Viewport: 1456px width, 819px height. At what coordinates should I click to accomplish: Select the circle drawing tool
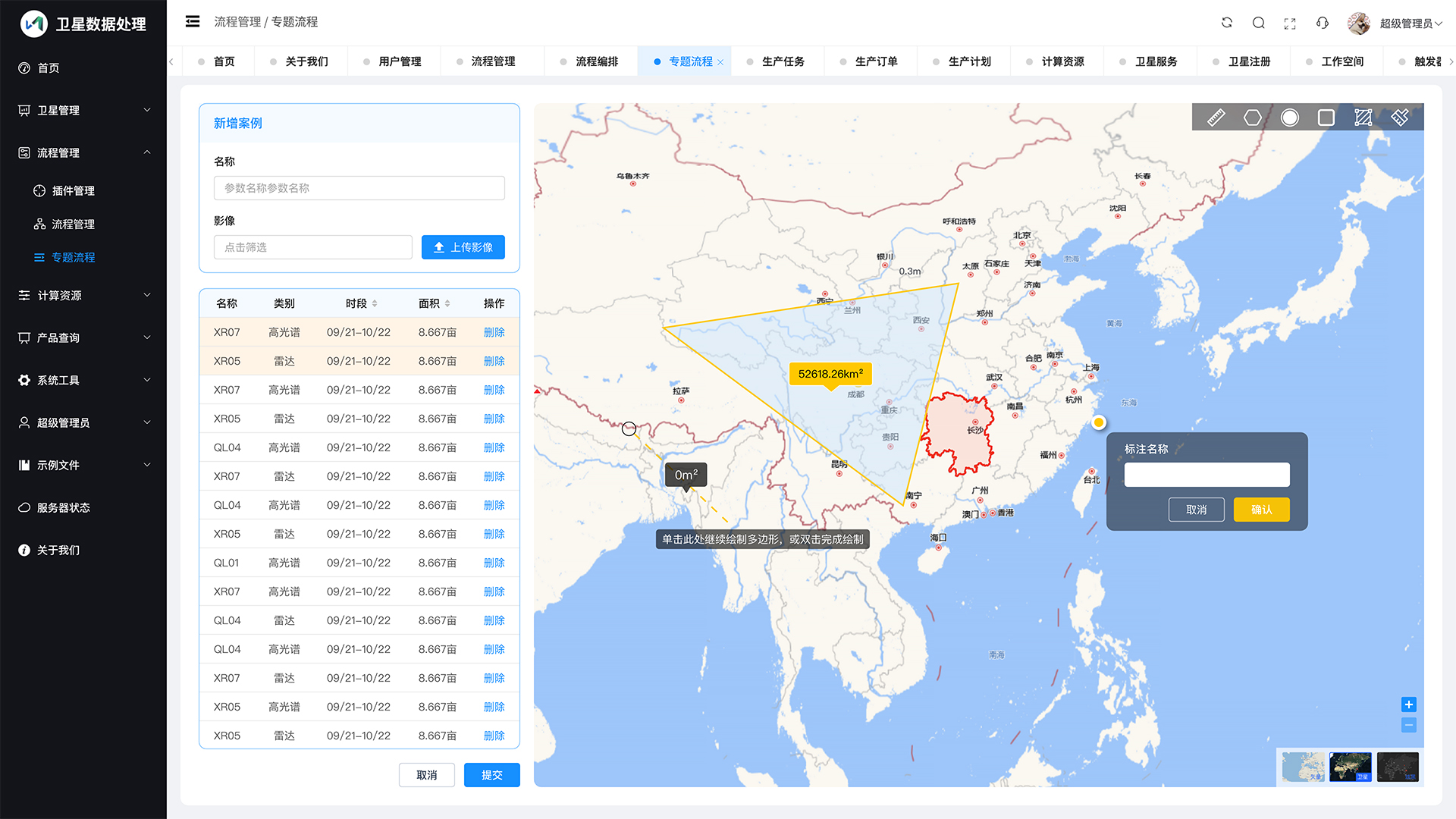pyautogui.click(x=1289, y=118)
